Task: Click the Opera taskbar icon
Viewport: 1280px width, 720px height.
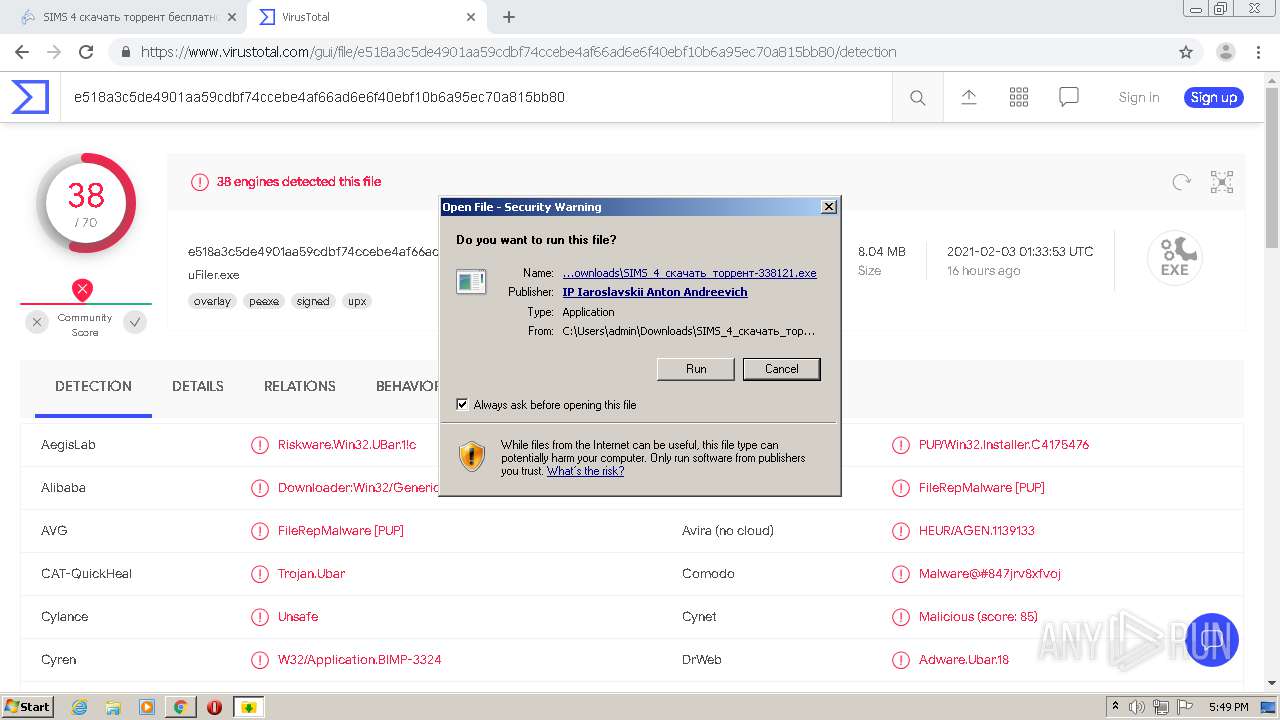Action: [214, 707]
